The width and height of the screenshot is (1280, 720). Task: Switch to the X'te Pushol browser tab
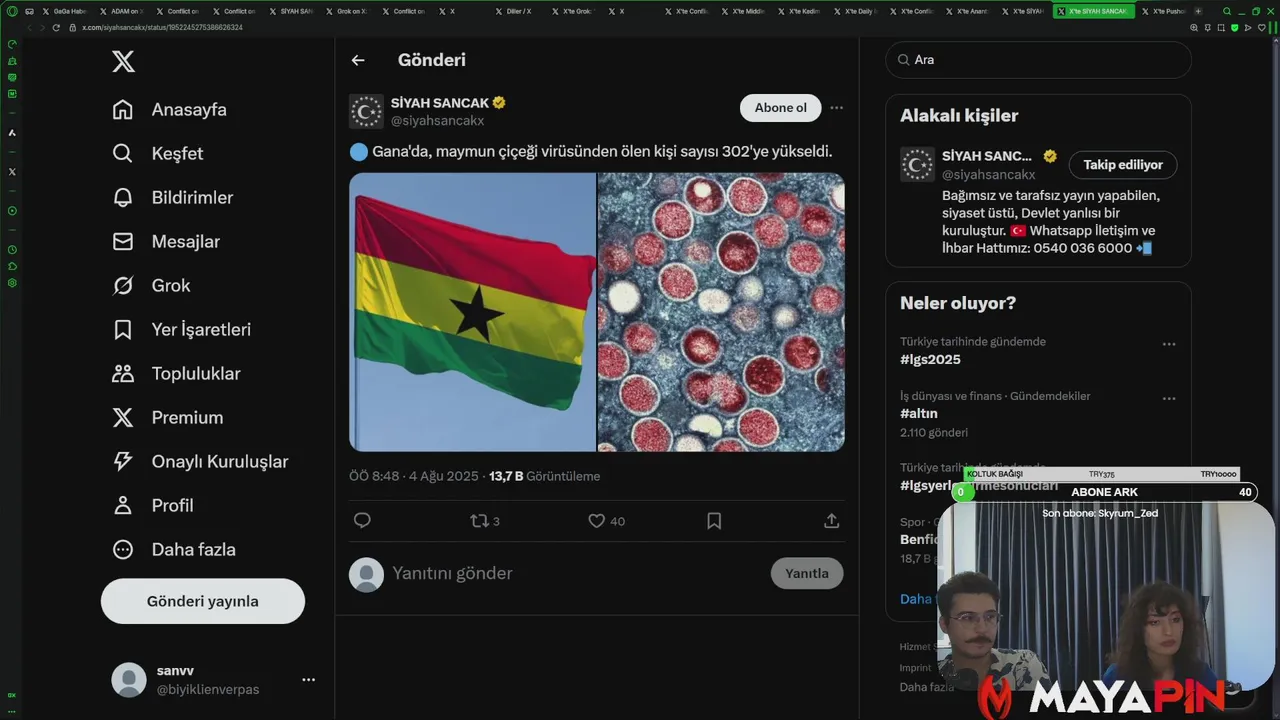click(1163, 11)
